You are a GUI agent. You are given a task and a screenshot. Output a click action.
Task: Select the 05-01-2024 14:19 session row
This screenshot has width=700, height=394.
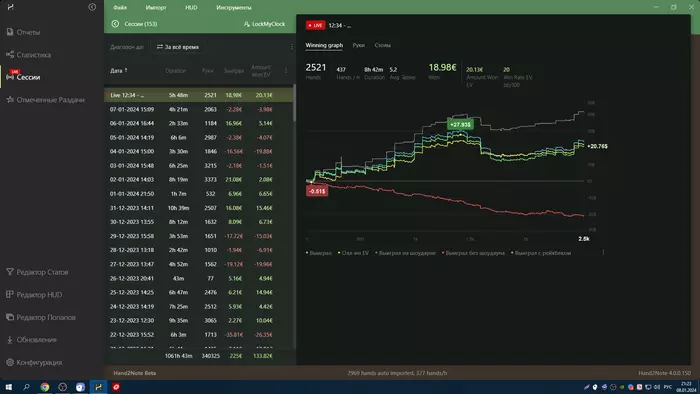pos(199,137)
